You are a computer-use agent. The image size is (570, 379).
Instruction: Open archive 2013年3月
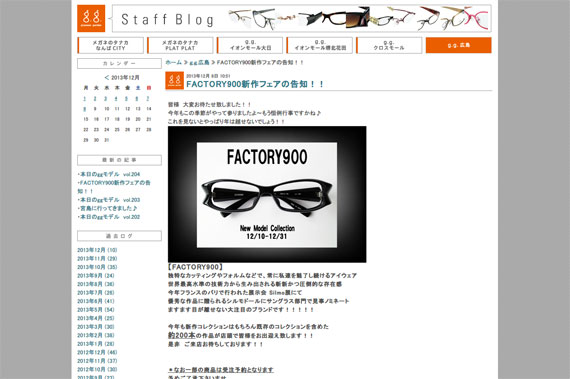pos(96,327)
